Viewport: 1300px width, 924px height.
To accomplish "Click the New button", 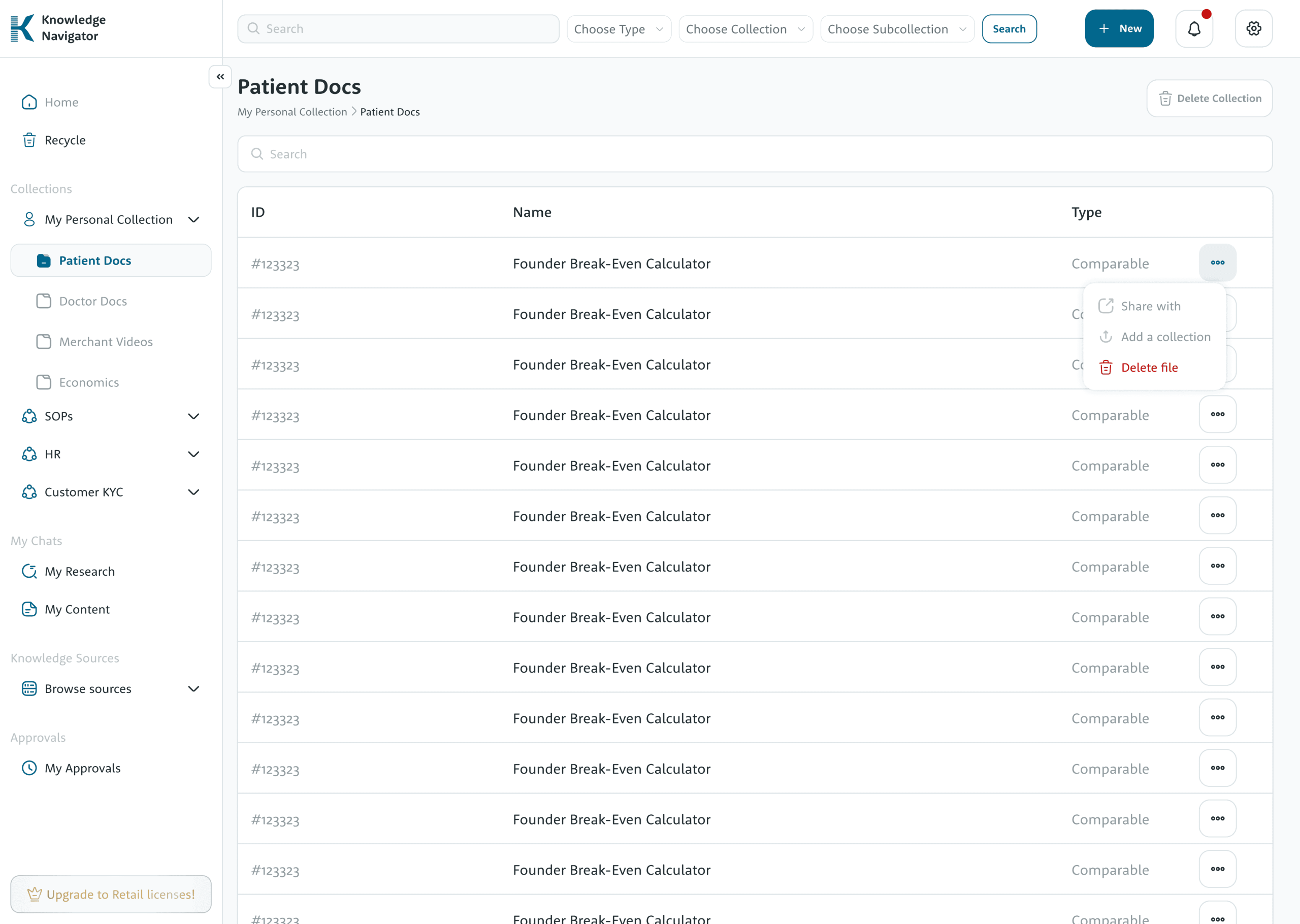I will click(1119, 28).
